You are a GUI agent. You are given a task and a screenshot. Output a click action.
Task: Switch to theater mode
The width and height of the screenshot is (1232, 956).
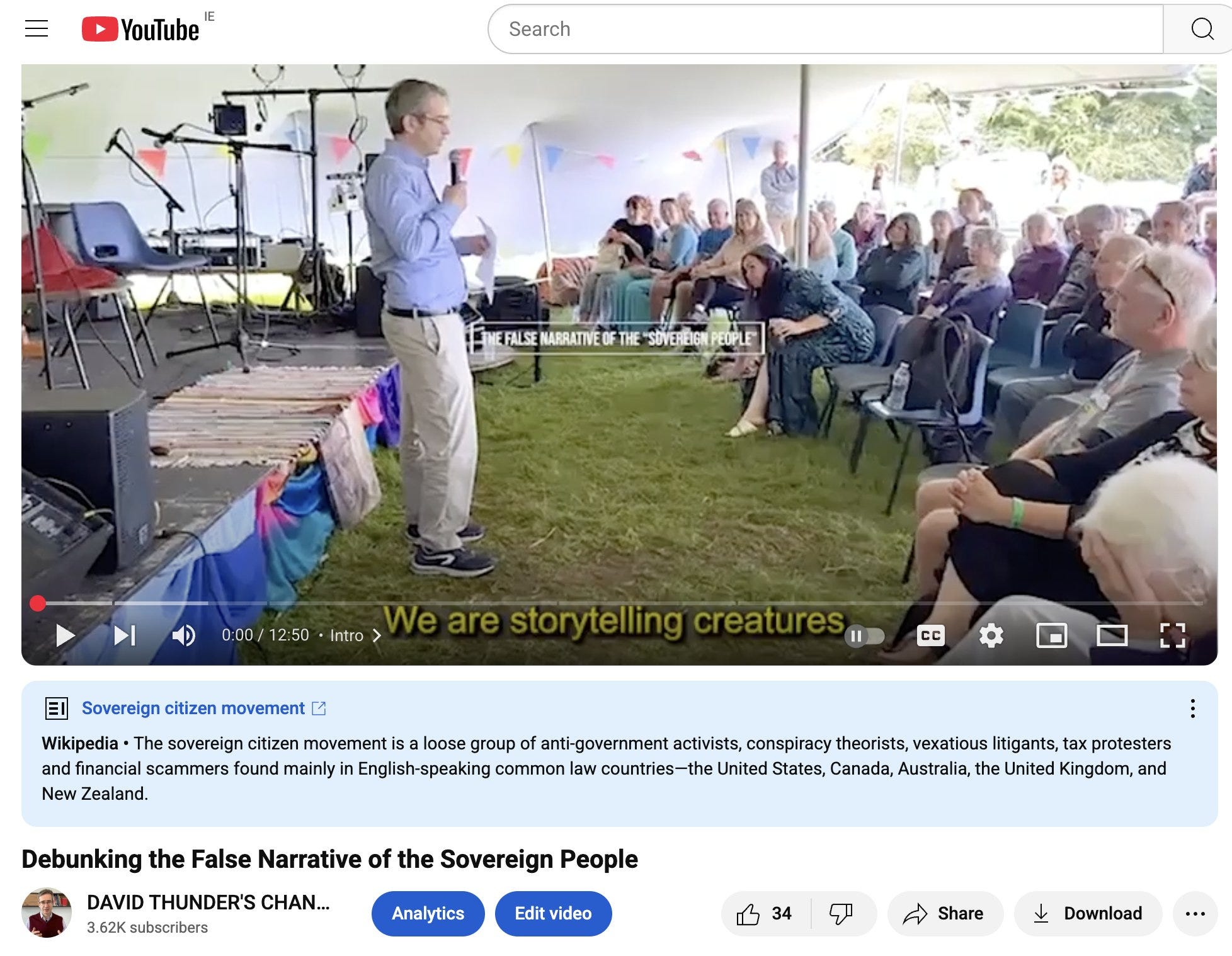click(1112, 635)
